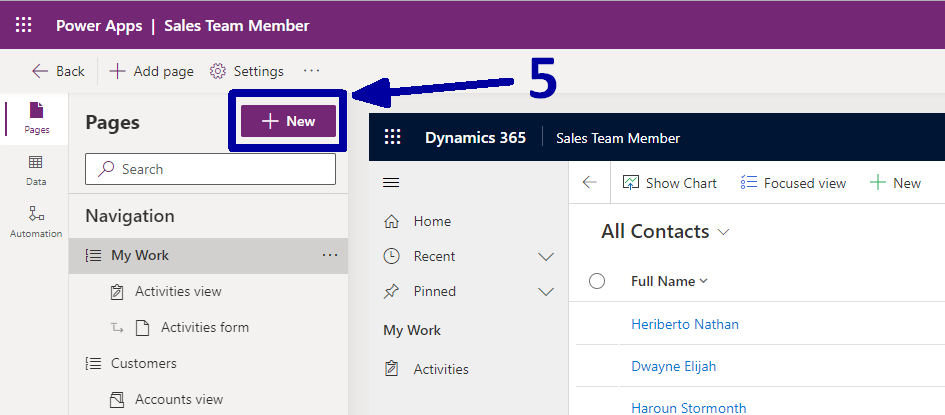Expand the Recent chevron
The width and height of the screenshot is (945, 415).
[x=545, y=257]
